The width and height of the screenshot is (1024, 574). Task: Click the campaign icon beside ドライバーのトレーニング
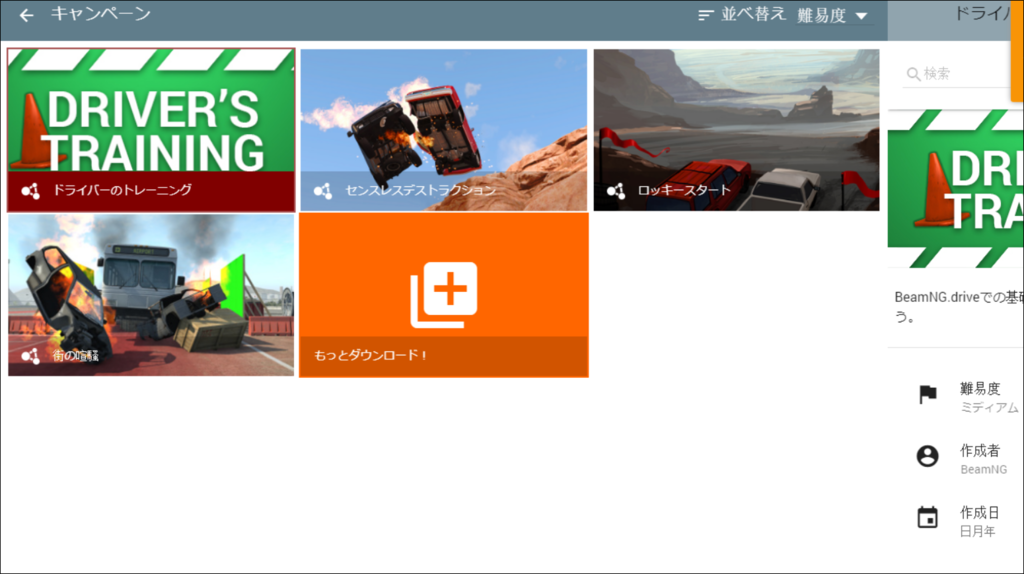[30, 191]
